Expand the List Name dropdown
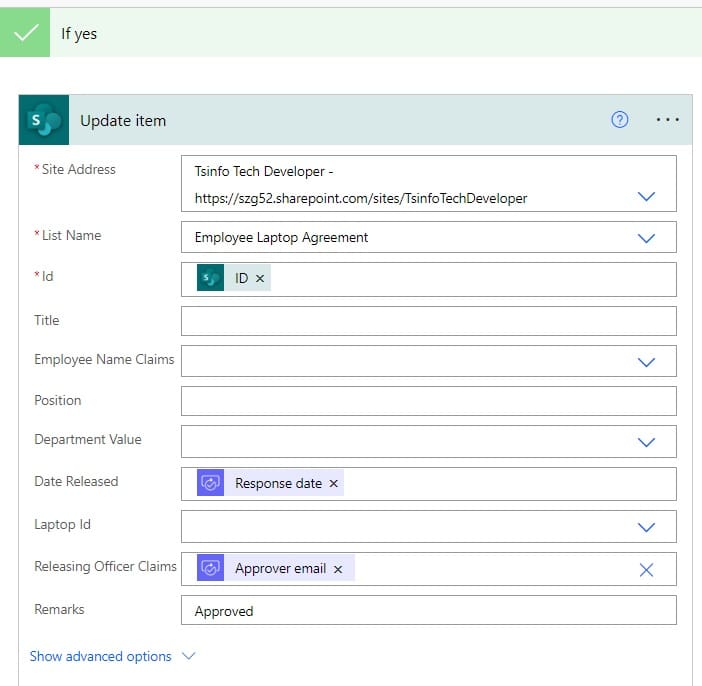Viewport: 702px width, 686px height. pos(646,238)
